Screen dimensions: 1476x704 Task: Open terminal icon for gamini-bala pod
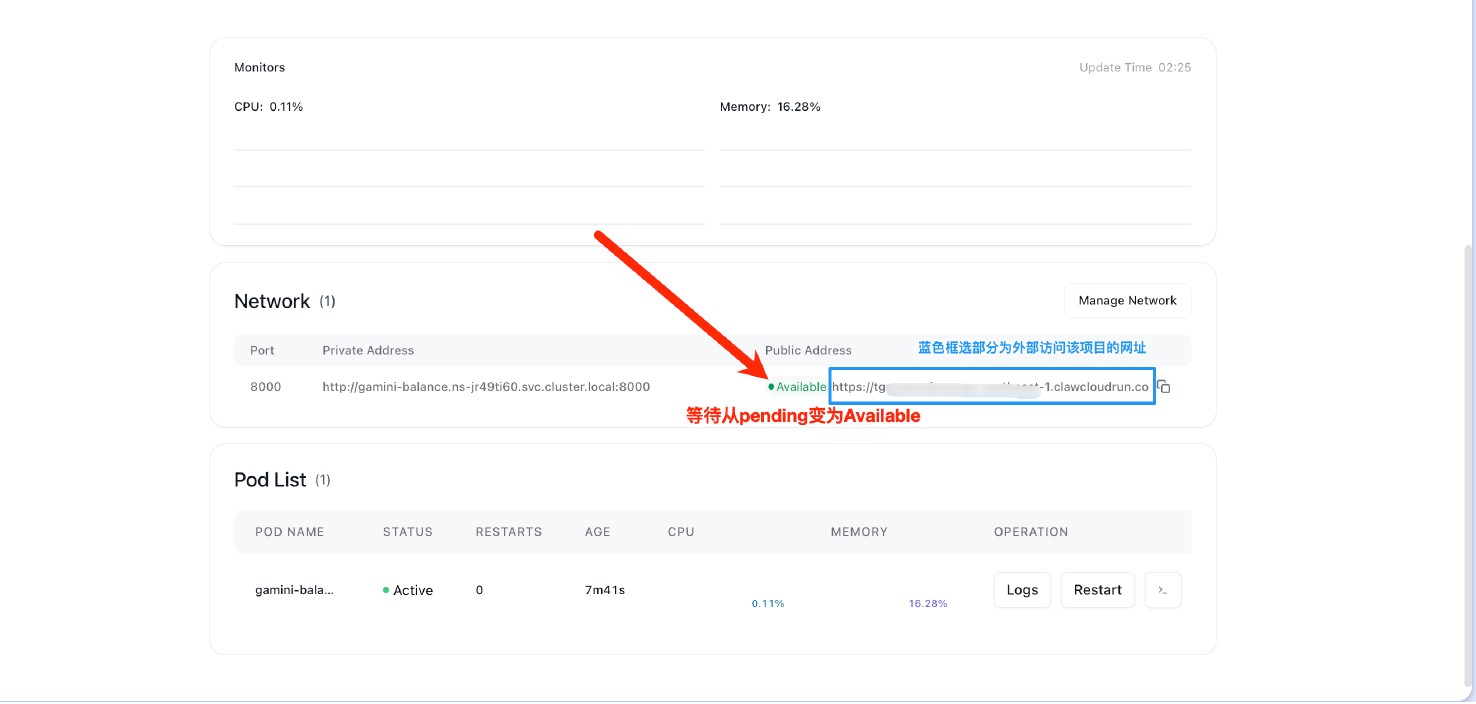click(1163, 590)
